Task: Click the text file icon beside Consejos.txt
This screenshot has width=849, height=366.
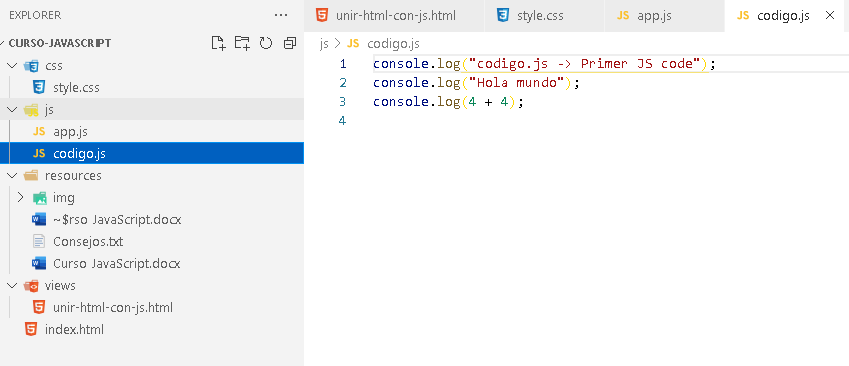Action: (39, 241)
